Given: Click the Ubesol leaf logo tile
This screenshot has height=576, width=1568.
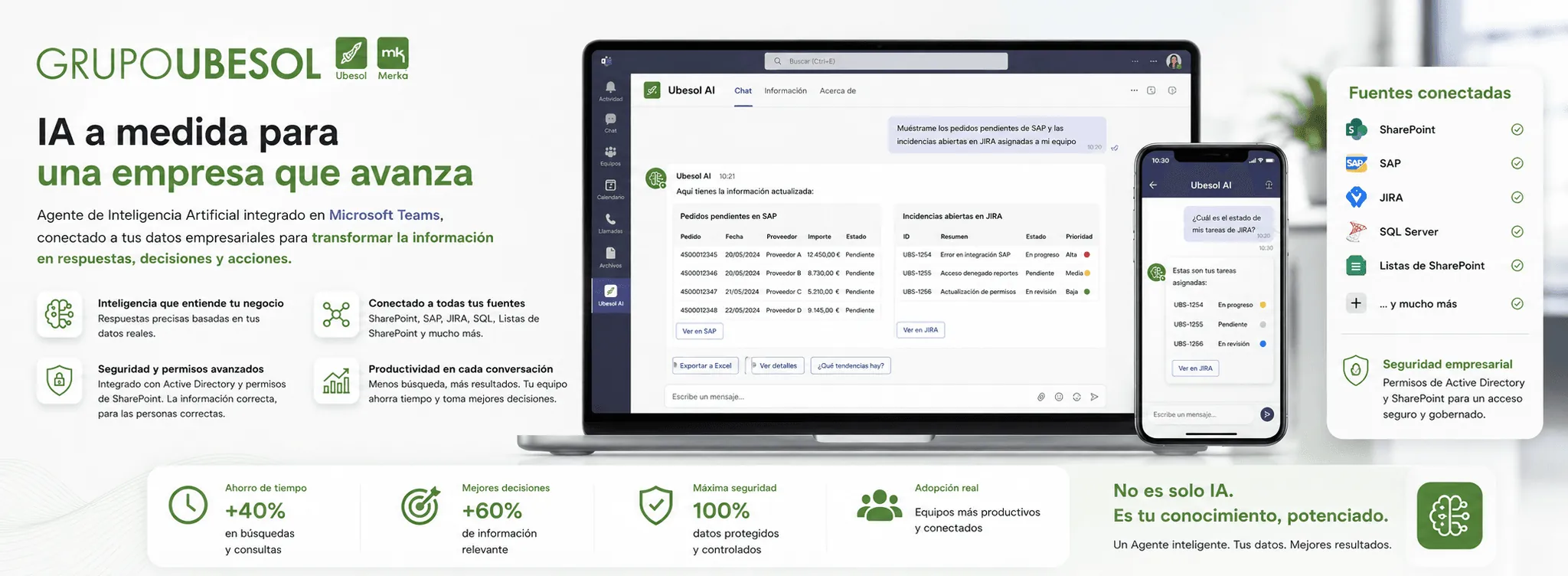Looking at the screenshot, I should coord(351,53).
